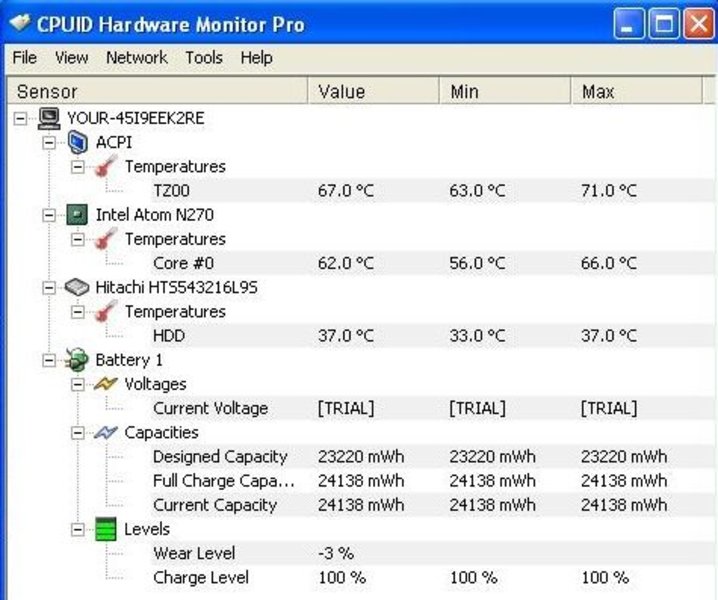The width and height of the screenshot is (718, 600).
Task: Collapse the YOUR-45I9EEK2RE root node
Action: point(20,119)
